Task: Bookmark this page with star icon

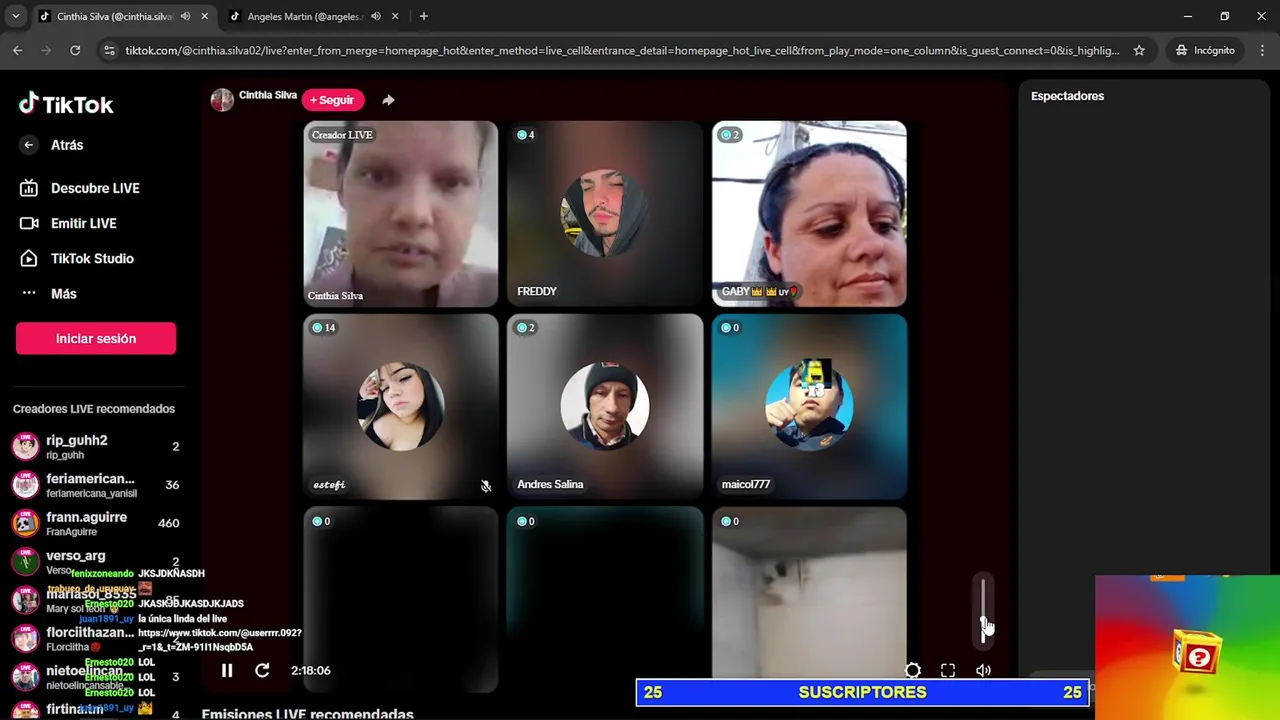Action: 1139,50
